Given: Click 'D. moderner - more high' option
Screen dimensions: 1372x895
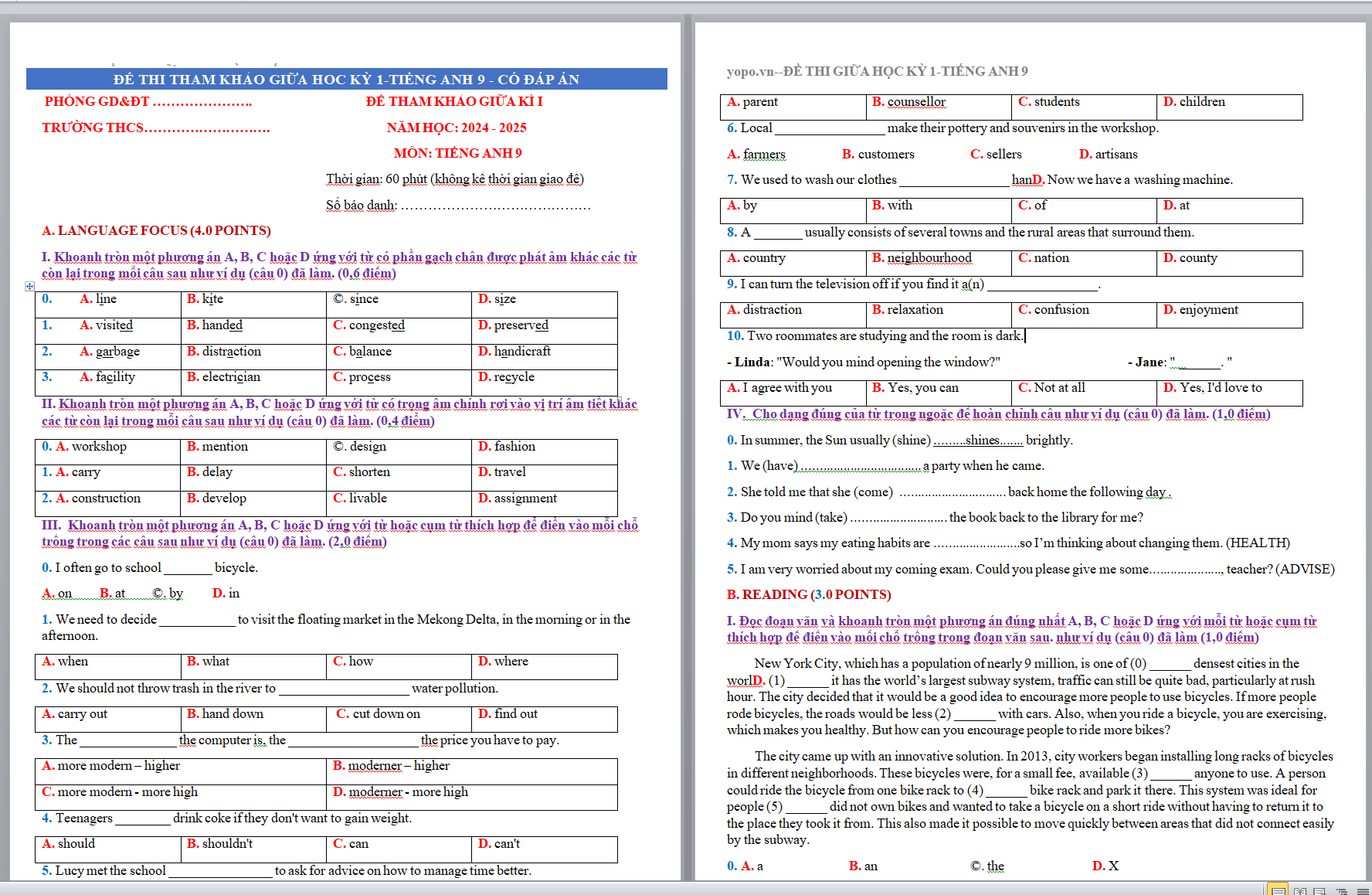Looking at the screenshot, I should [472, 798].
